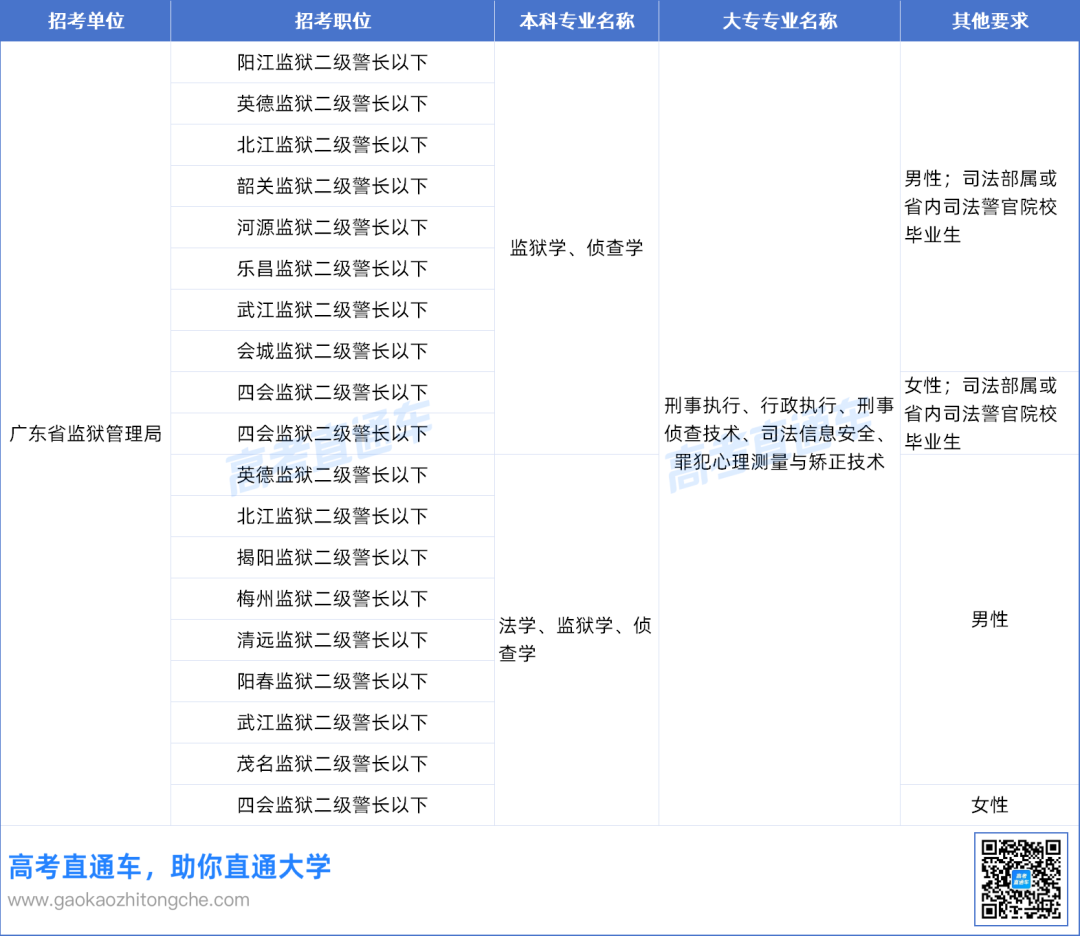Click the 河源监狱二级警长以下 row
1080x936 pixels.
coord(332,227)
